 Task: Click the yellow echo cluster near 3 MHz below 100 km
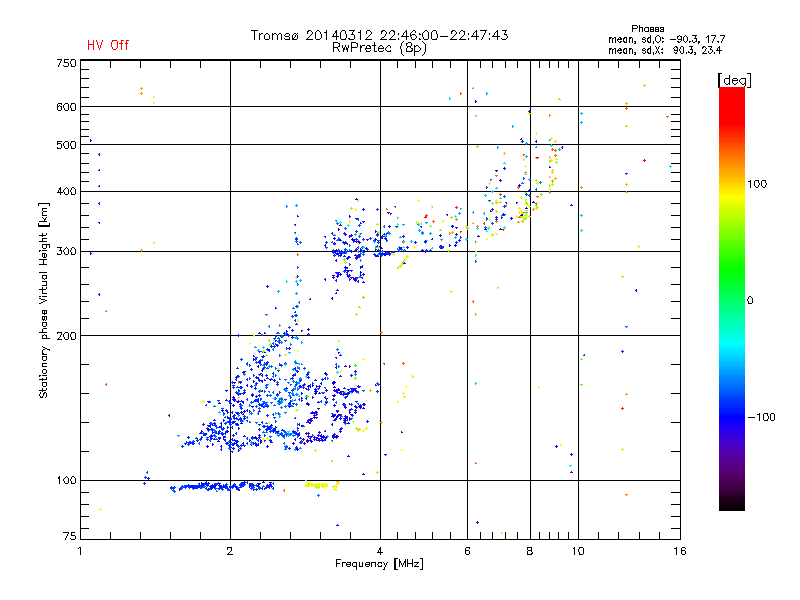pyautogui.click(x=321, y=485)
